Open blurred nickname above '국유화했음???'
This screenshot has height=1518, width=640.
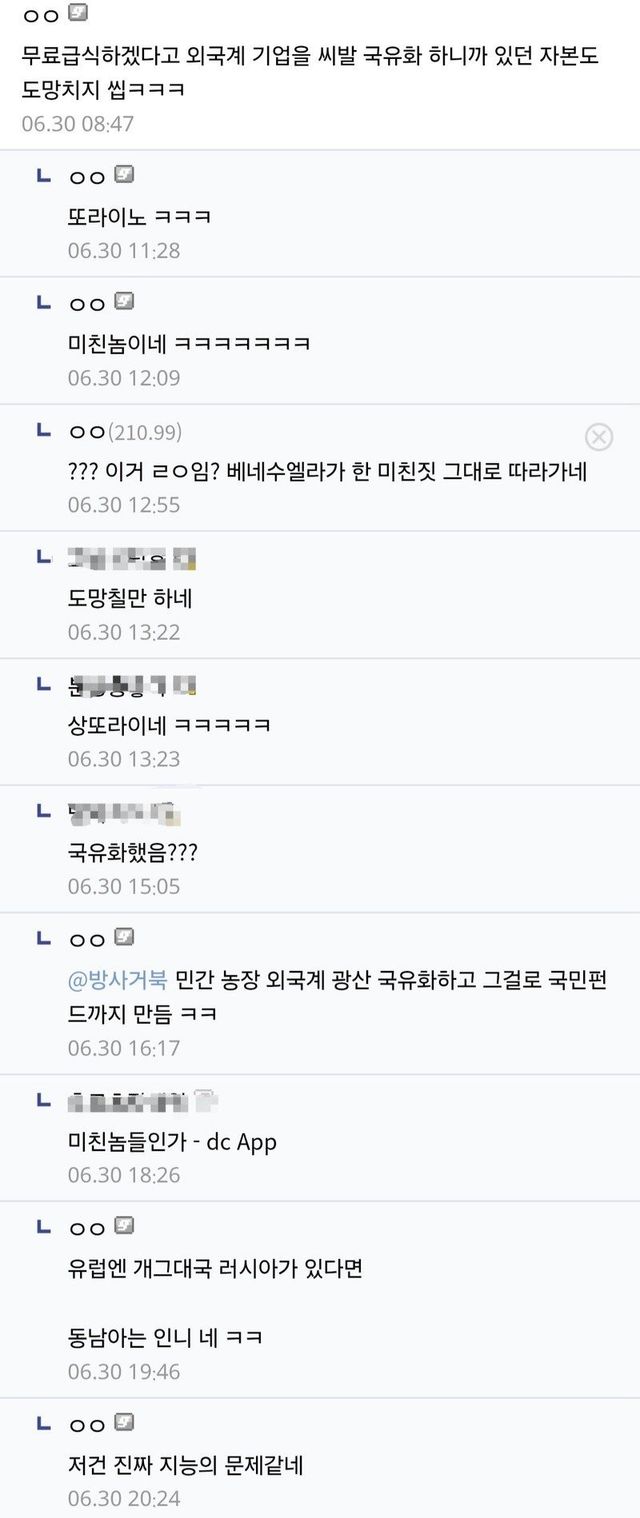coord(125,812)
